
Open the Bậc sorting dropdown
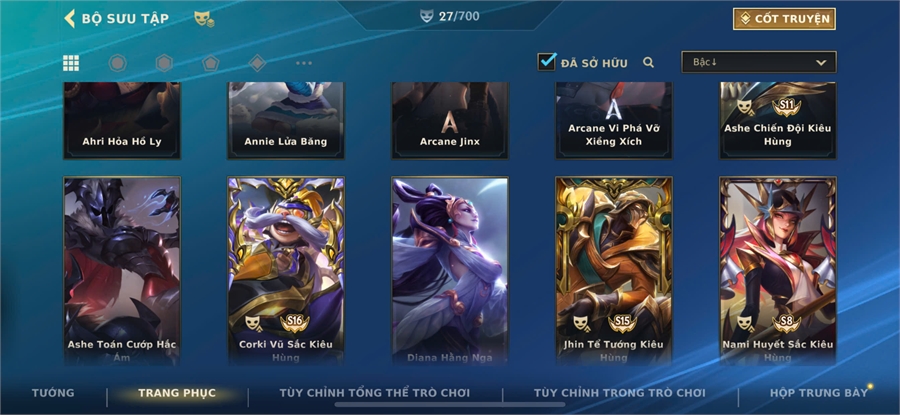coord(758,62)
